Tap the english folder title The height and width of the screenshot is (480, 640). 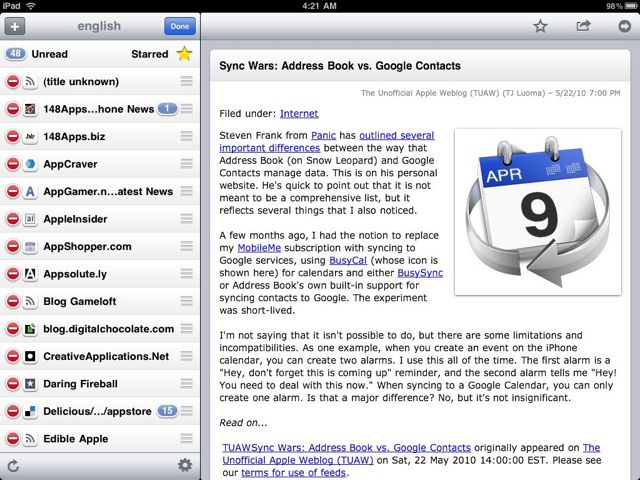pyautogui.click(x=99, y=26)
